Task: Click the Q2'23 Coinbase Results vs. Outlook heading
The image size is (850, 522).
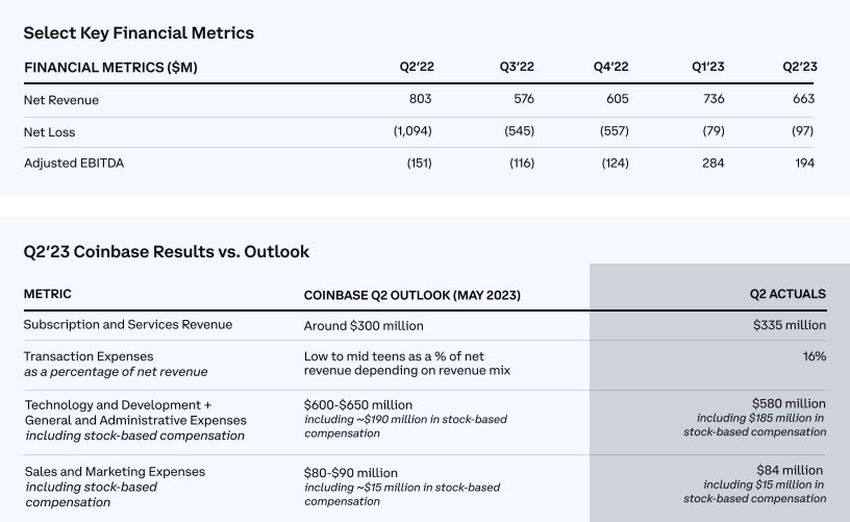Action: point(166,252)
